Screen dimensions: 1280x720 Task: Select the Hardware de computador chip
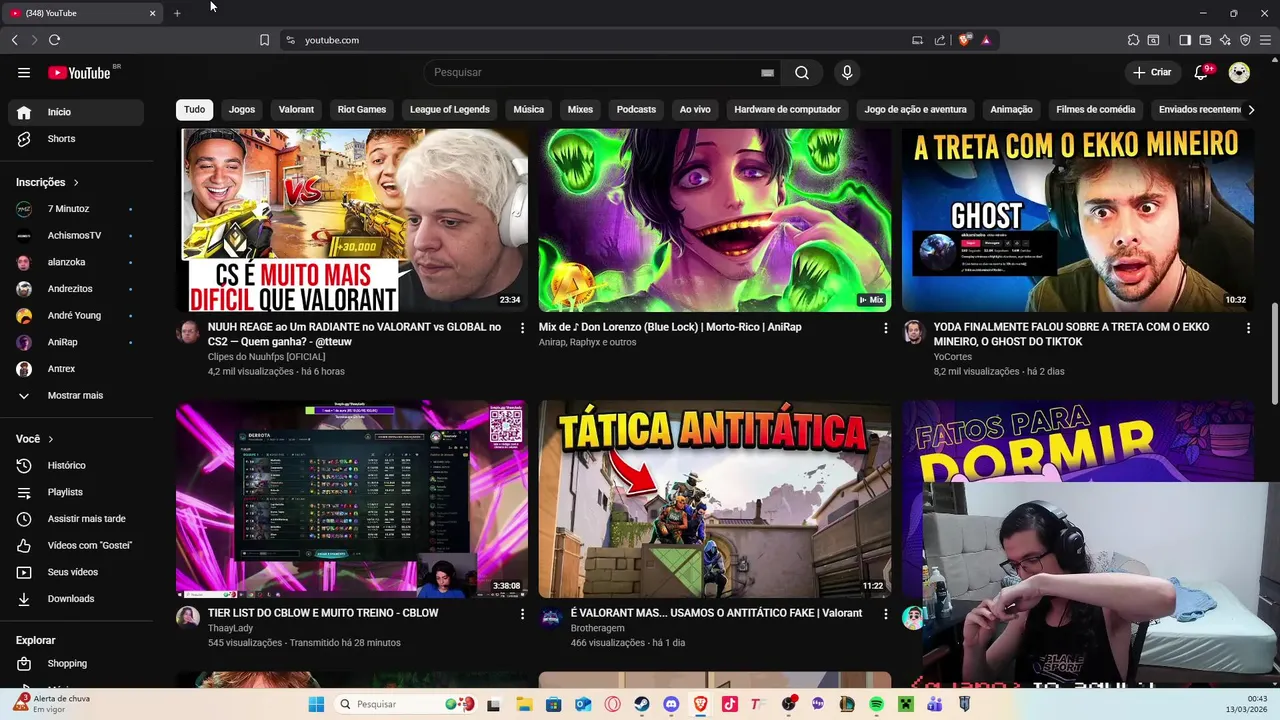(787, 109)
